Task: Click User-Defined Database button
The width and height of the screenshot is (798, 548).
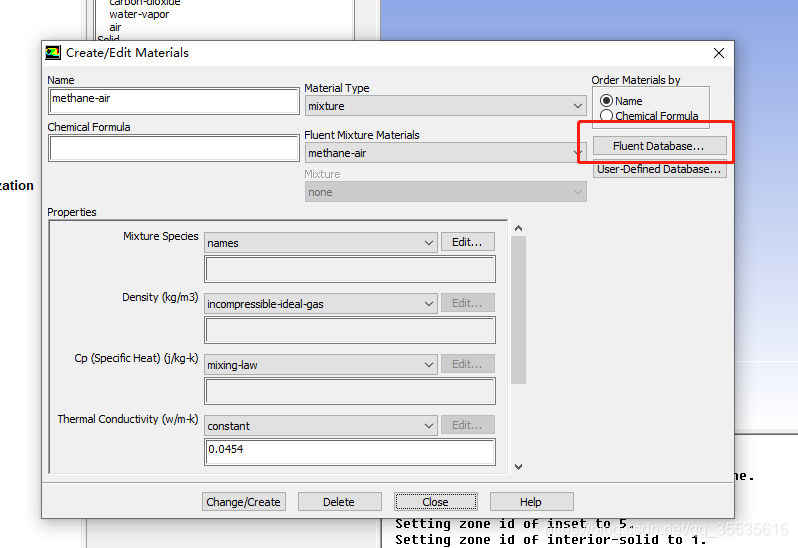Action: pyautogui.click(x=659, y=169)
